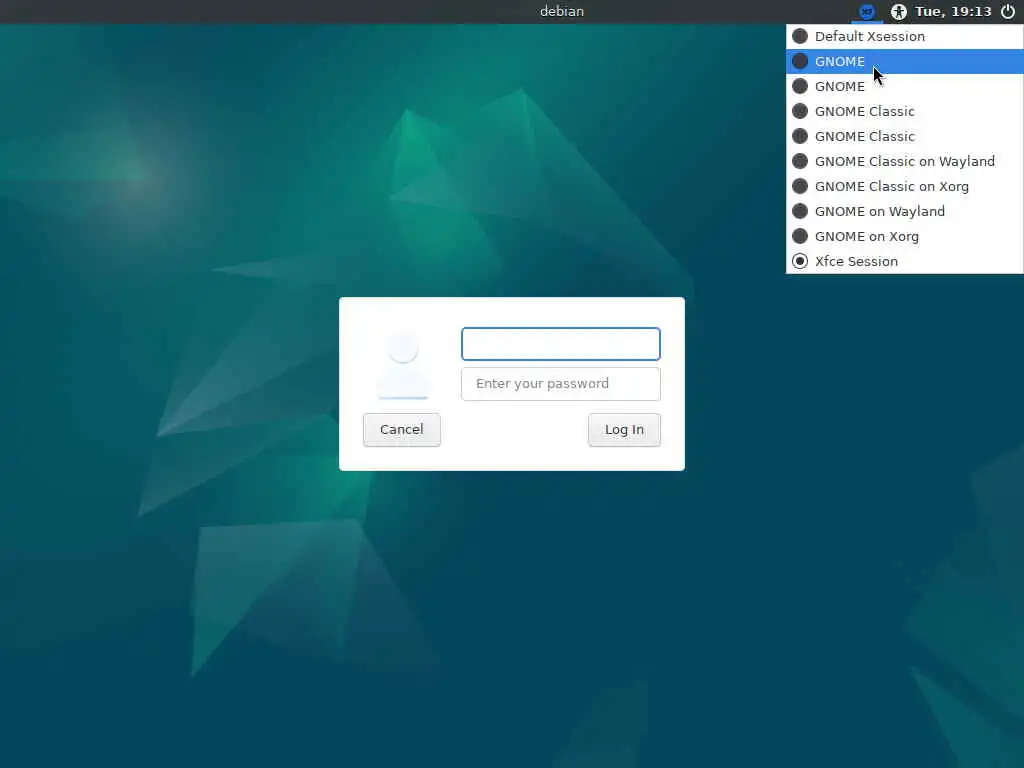Click the Cancel button
This screenshot has height=768, width=1024.
coord(402,430)
